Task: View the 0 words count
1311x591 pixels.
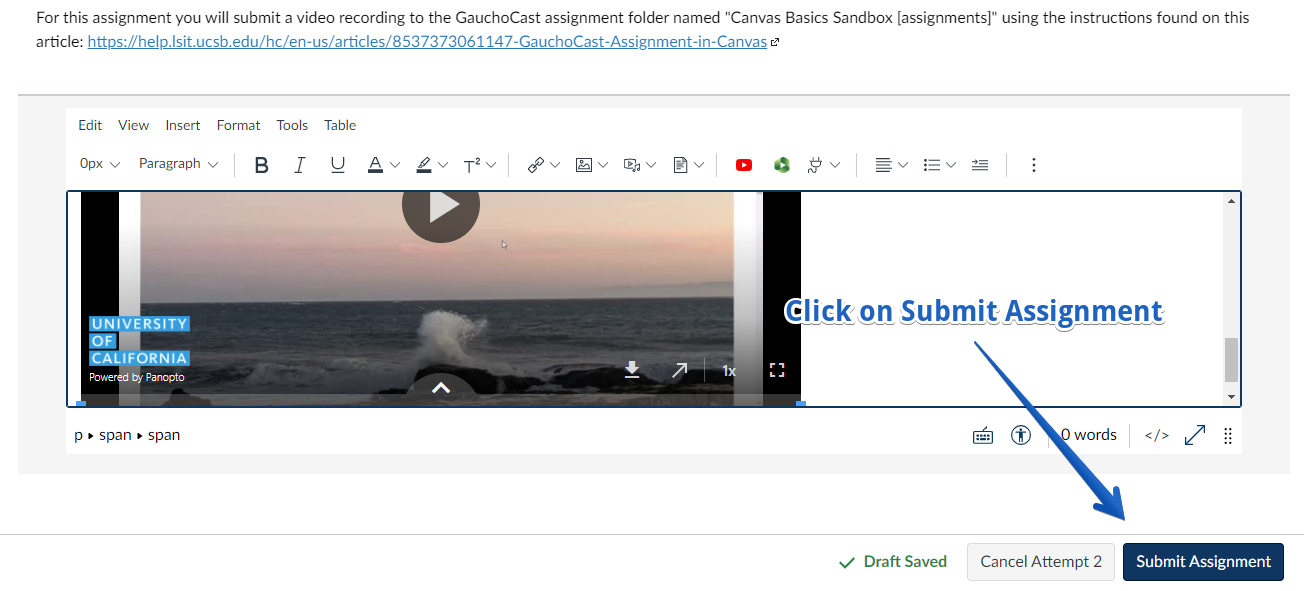Action: click(x=1088, y=435)
